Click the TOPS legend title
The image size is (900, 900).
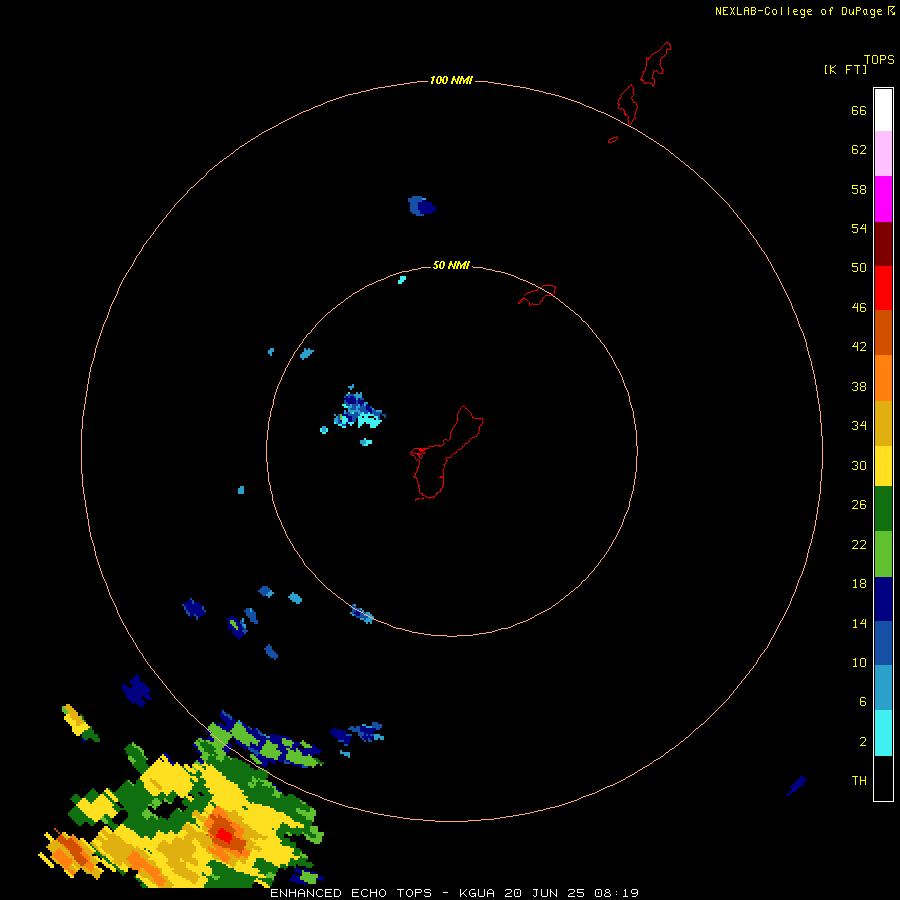pos(879,59)
